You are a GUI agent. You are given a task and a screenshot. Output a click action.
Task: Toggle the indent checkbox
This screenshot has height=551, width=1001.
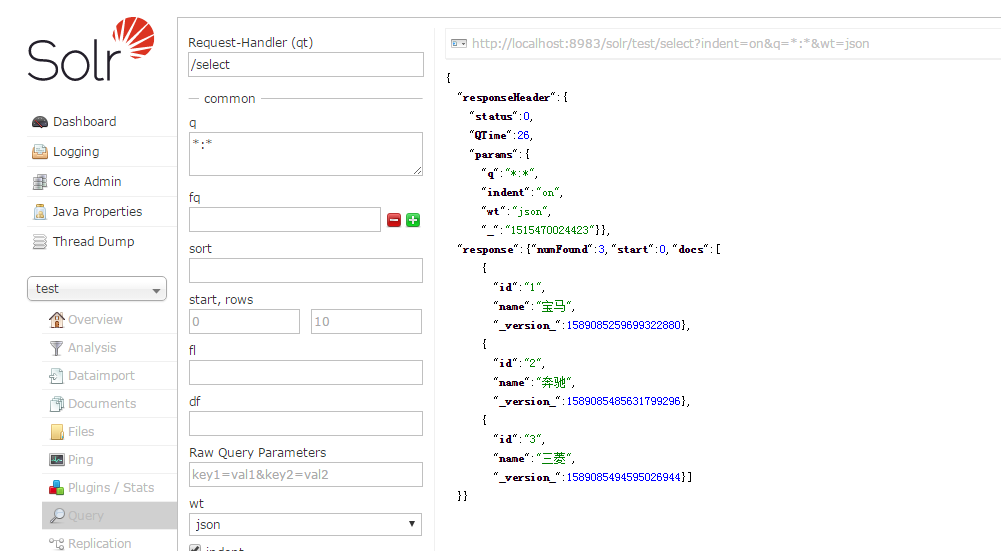pyautogui.click(x=195, y=548)
